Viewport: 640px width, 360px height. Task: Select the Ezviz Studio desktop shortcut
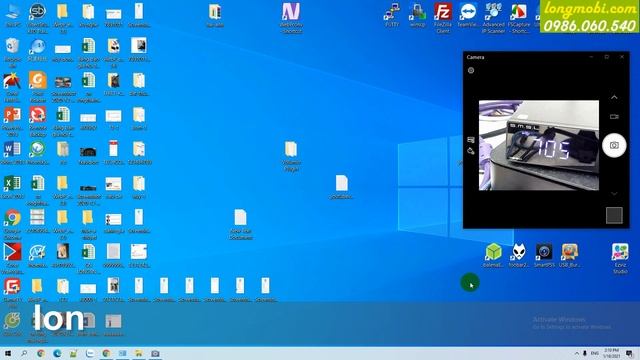[x=620, y=258]
